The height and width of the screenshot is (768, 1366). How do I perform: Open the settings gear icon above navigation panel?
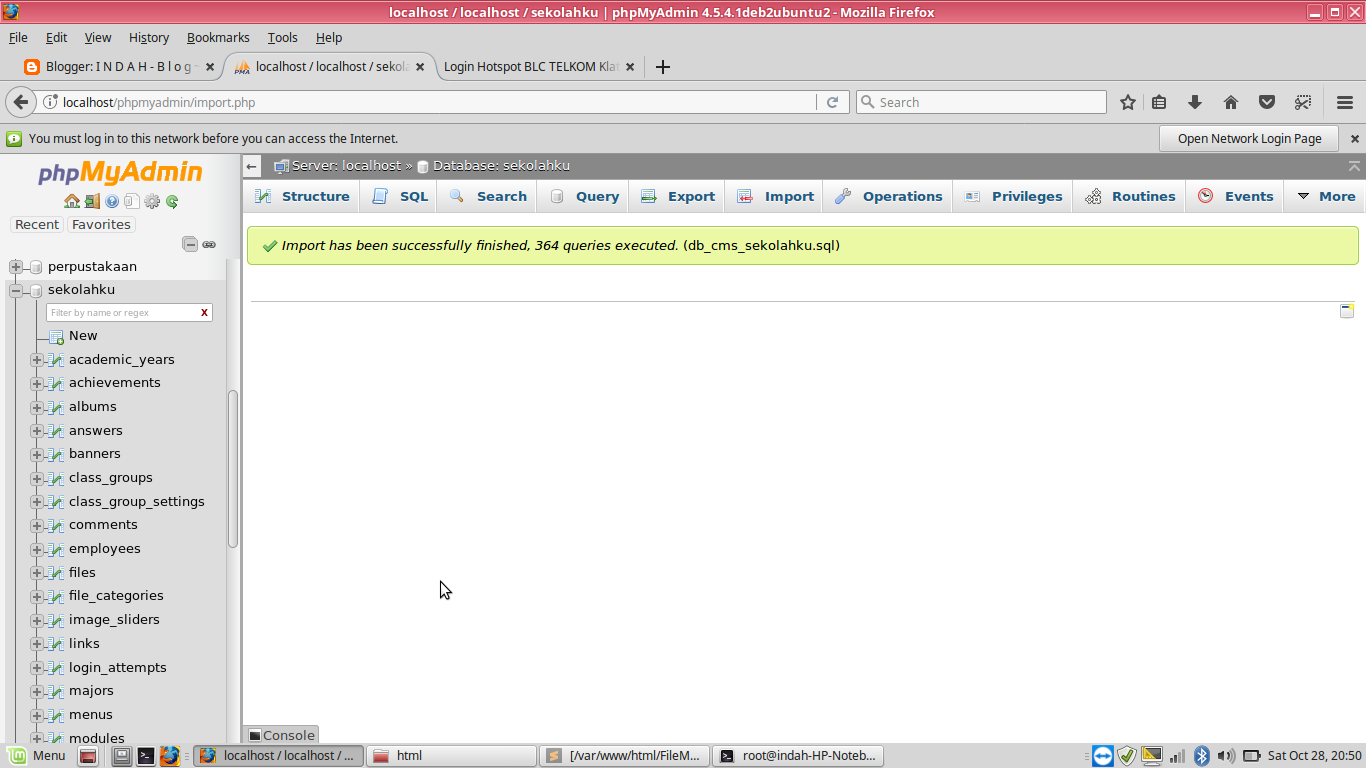(152, 201)
